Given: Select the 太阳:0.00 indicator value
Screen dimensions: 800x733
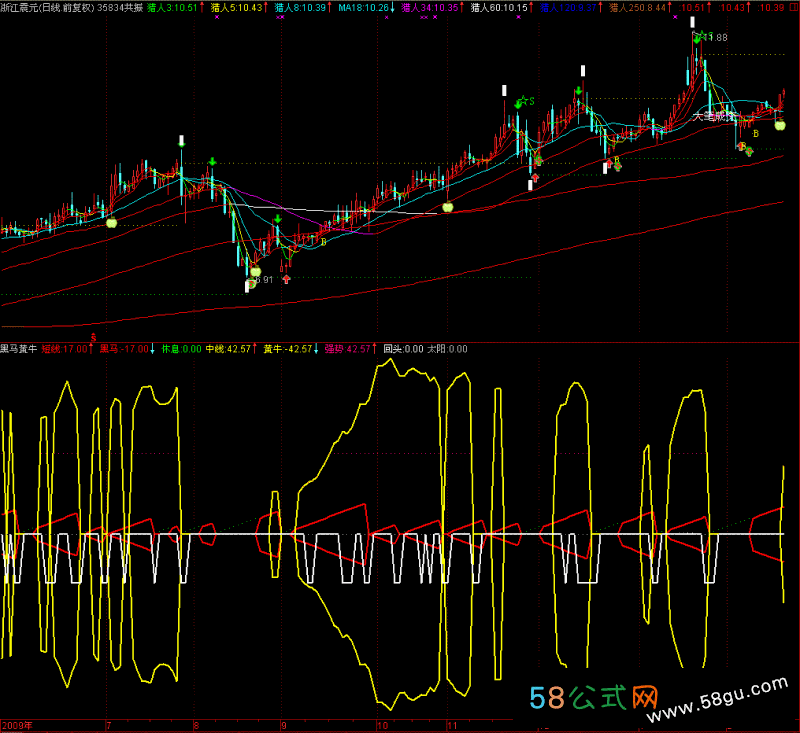Looking at the screenshot, I should (447, 349).
